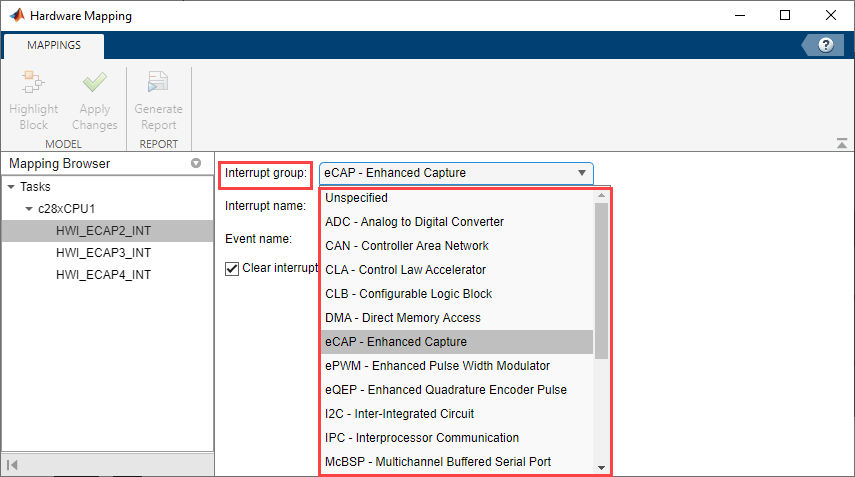This screenshot has height=477, width=855.
Task: Click the collapse panel icon at bottom left
Action: coord(14,464)
